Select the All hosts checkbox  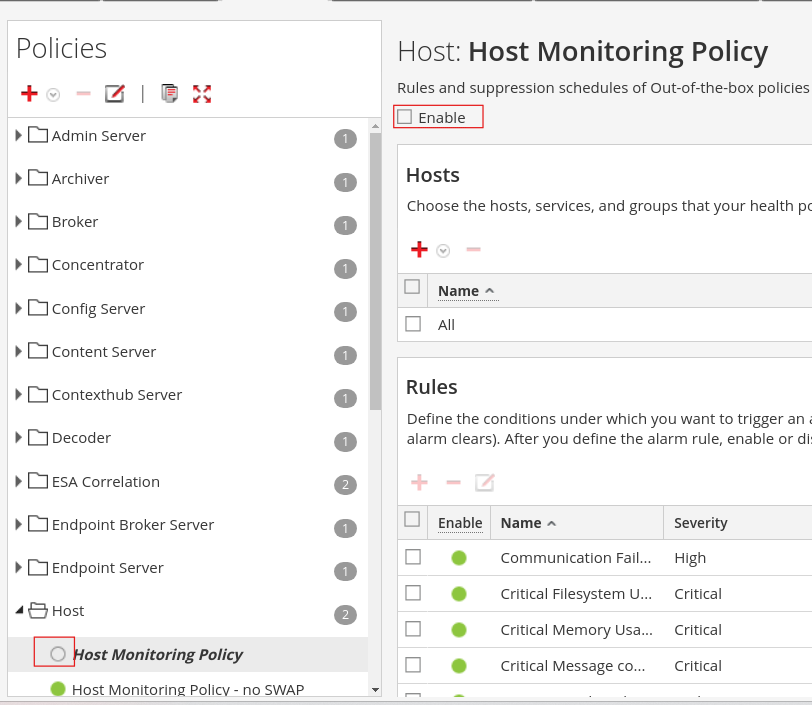point(413,324)
